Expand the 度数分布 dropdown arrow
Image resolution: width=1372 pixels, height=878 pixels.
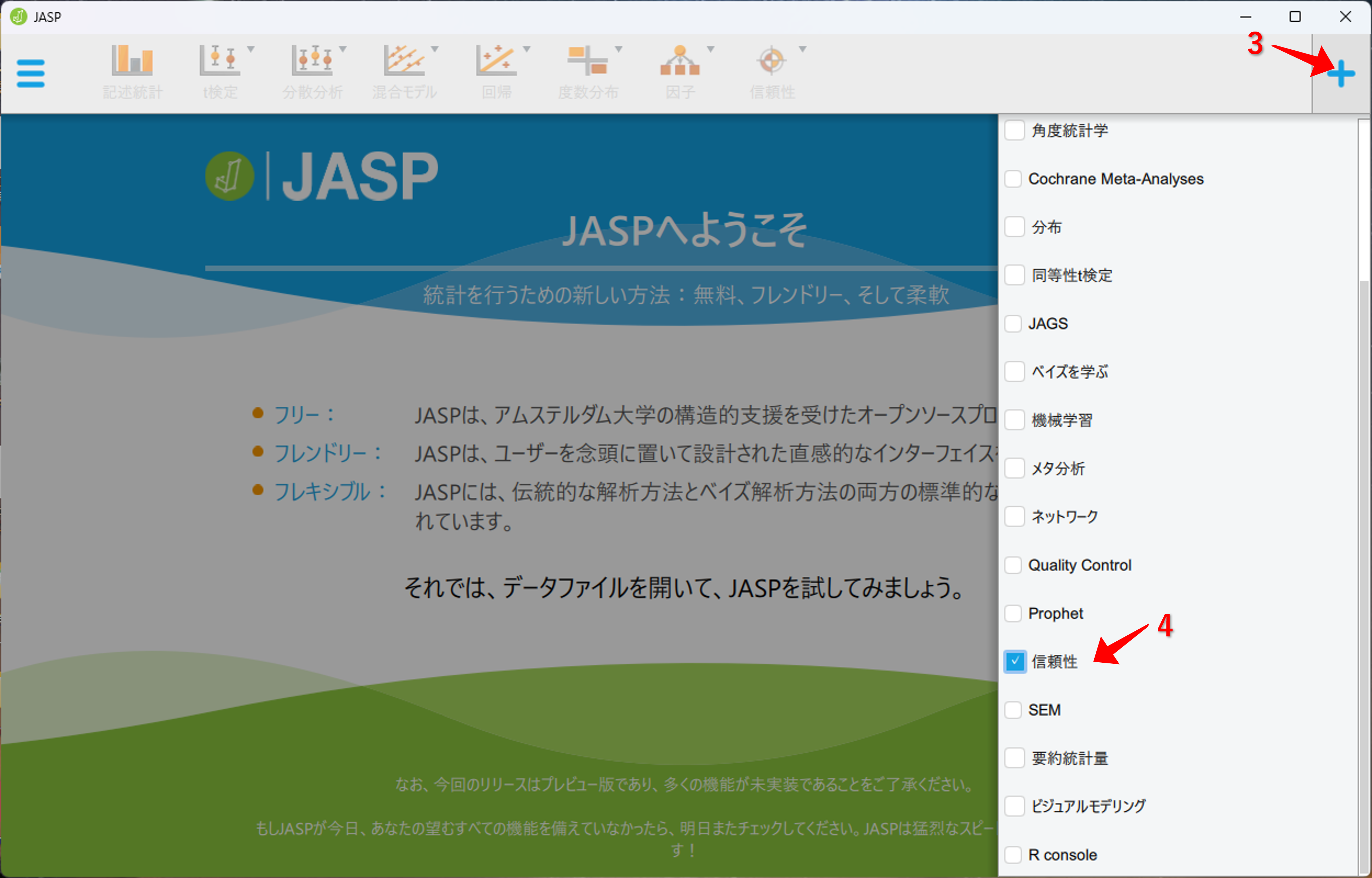pos(619,49)
